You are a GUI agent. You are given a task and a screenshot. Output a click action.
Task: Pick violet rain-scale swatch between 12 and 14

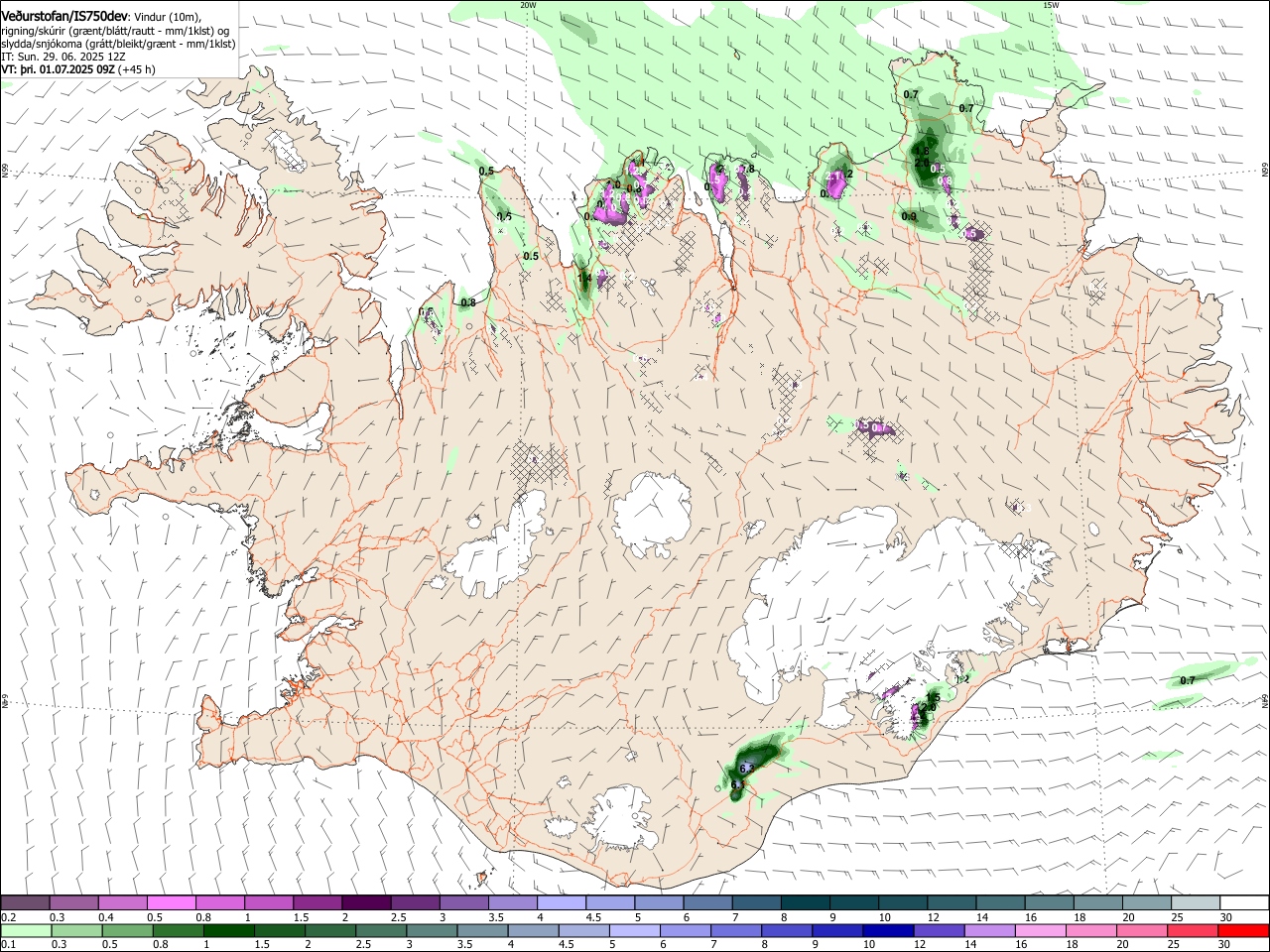point(939,931)
